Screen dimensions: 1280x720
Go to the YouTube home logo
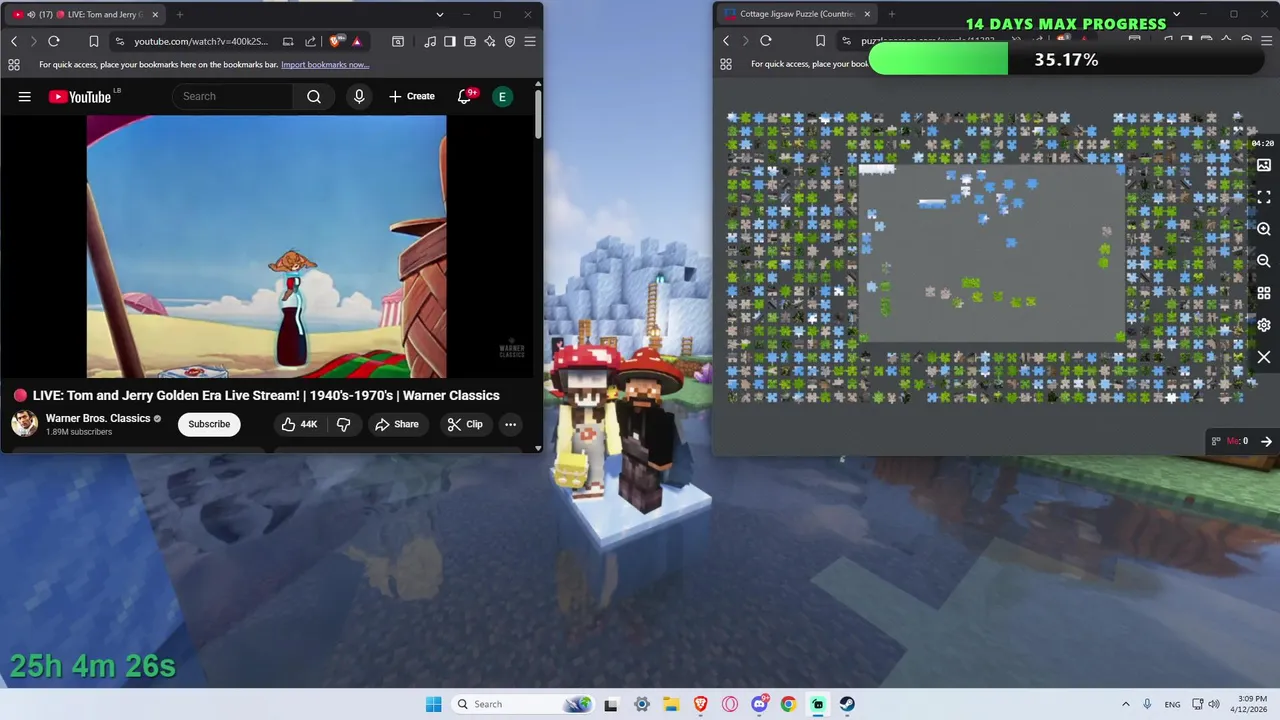(80, 96)
